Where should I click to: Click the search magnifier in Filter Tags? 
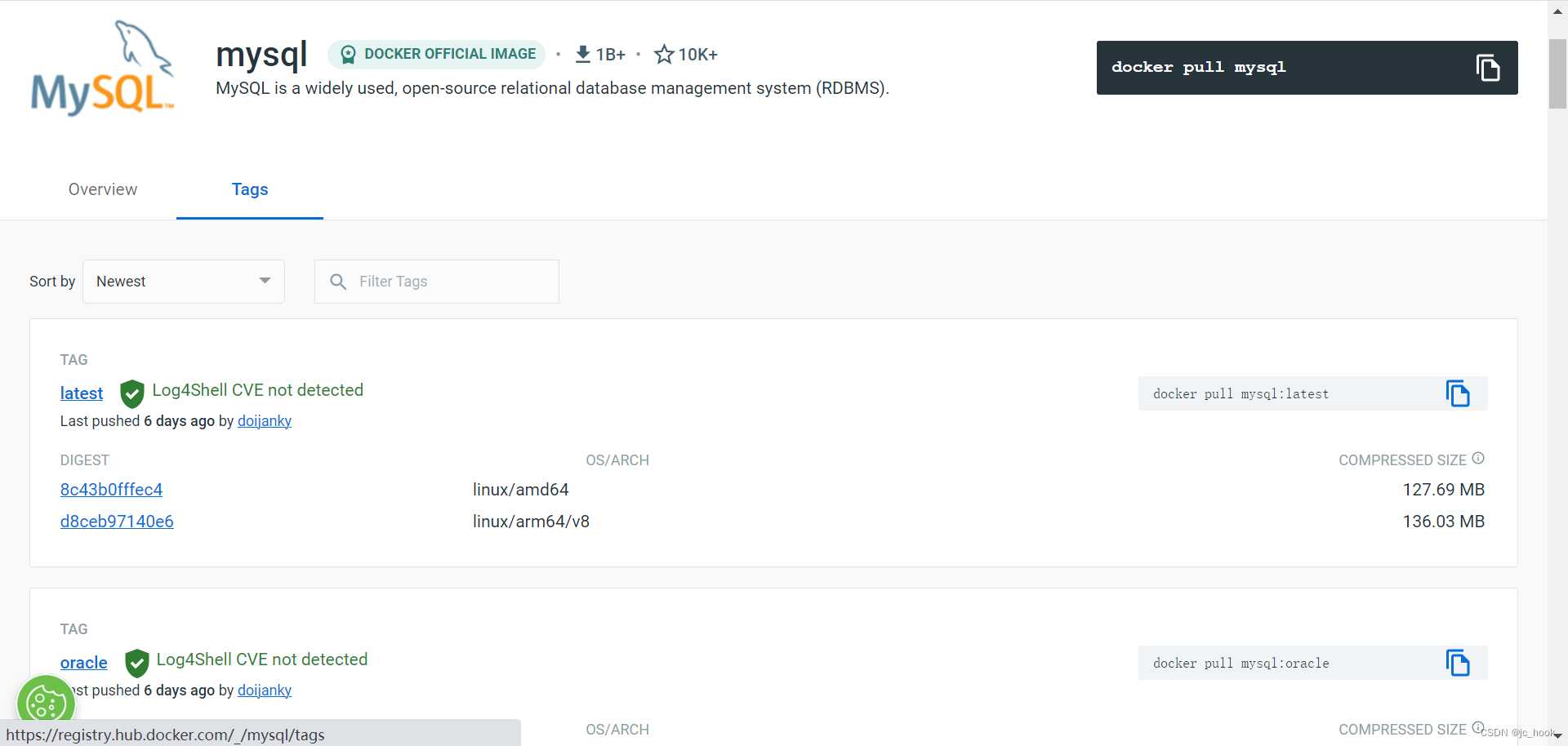[338, 282]
